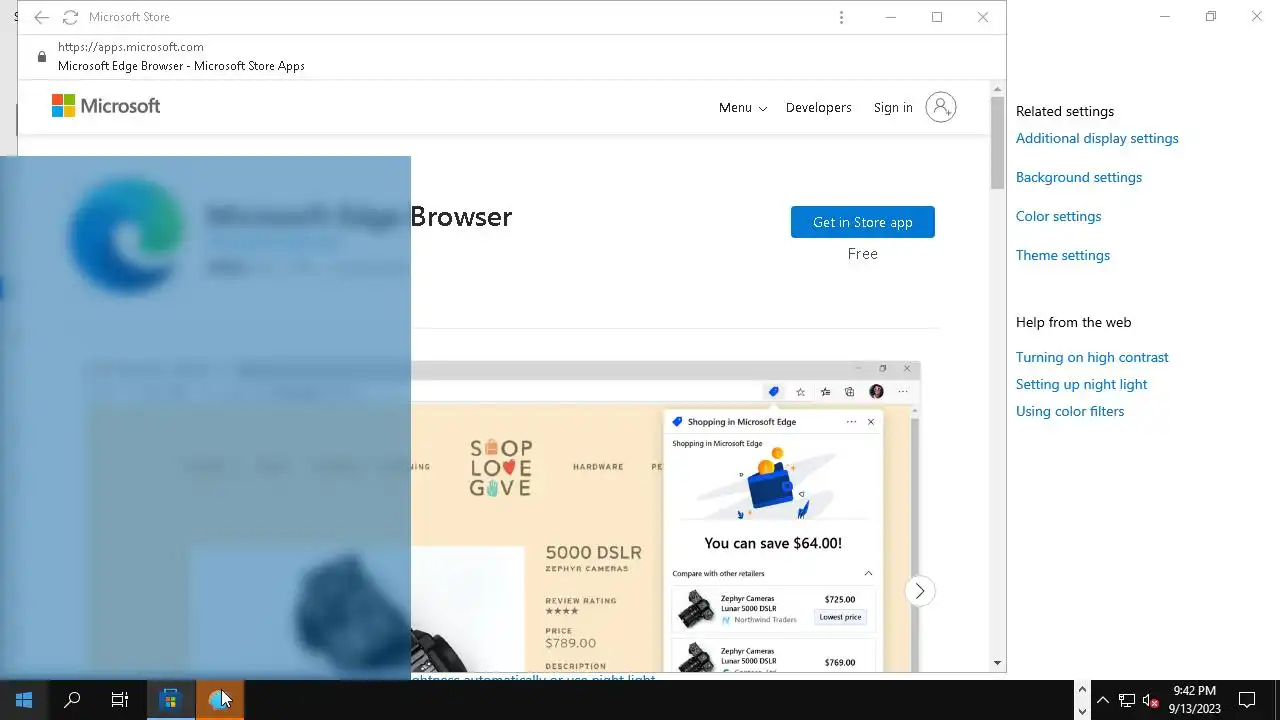
Task: Select Microsoft Store taskbar icon
Action: (x=170, y=700)
